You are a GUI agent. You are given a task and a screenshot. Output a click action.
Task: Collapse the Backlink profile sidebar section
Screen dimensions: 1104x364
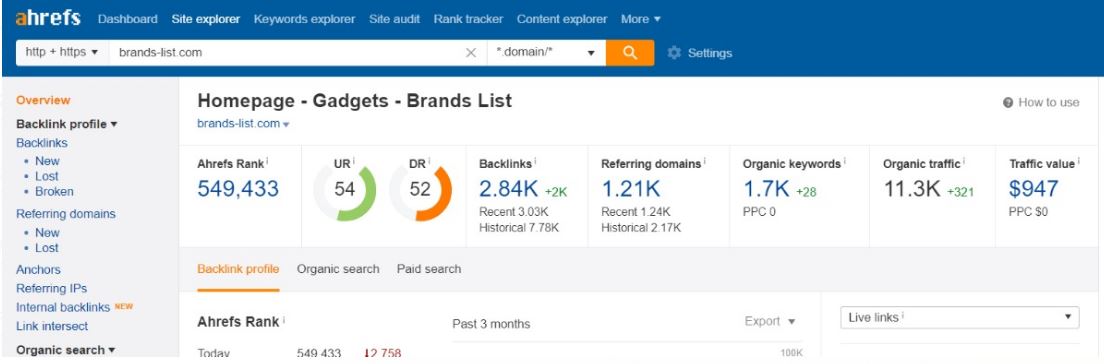pos(67,124)
